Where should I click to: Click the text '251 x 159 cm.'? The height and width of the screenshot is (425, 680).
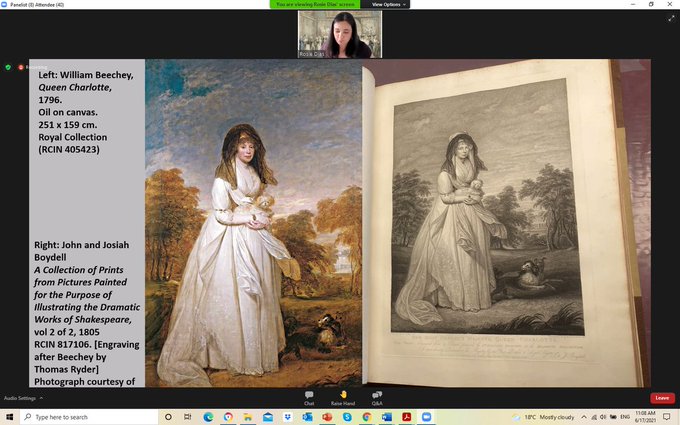click(68, 125)
